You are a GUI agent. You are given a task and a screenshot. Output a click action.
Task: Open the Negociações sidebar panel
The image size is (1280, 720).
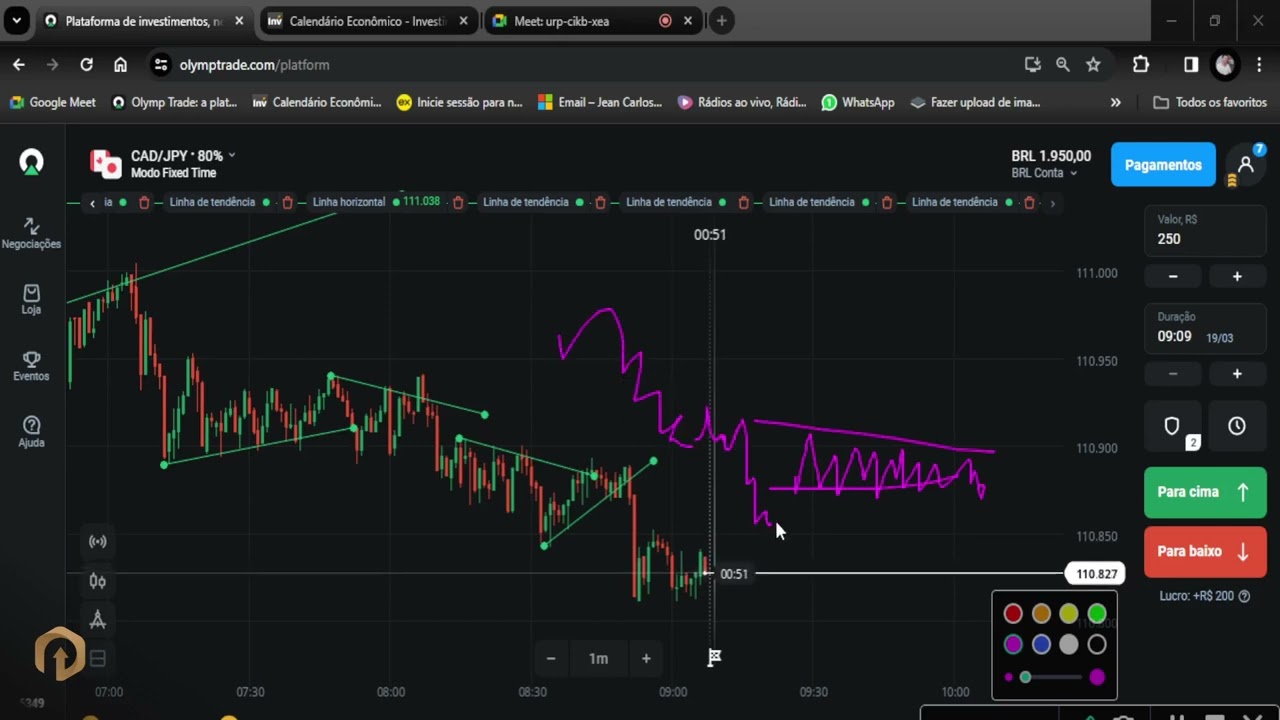coord(31,233)
